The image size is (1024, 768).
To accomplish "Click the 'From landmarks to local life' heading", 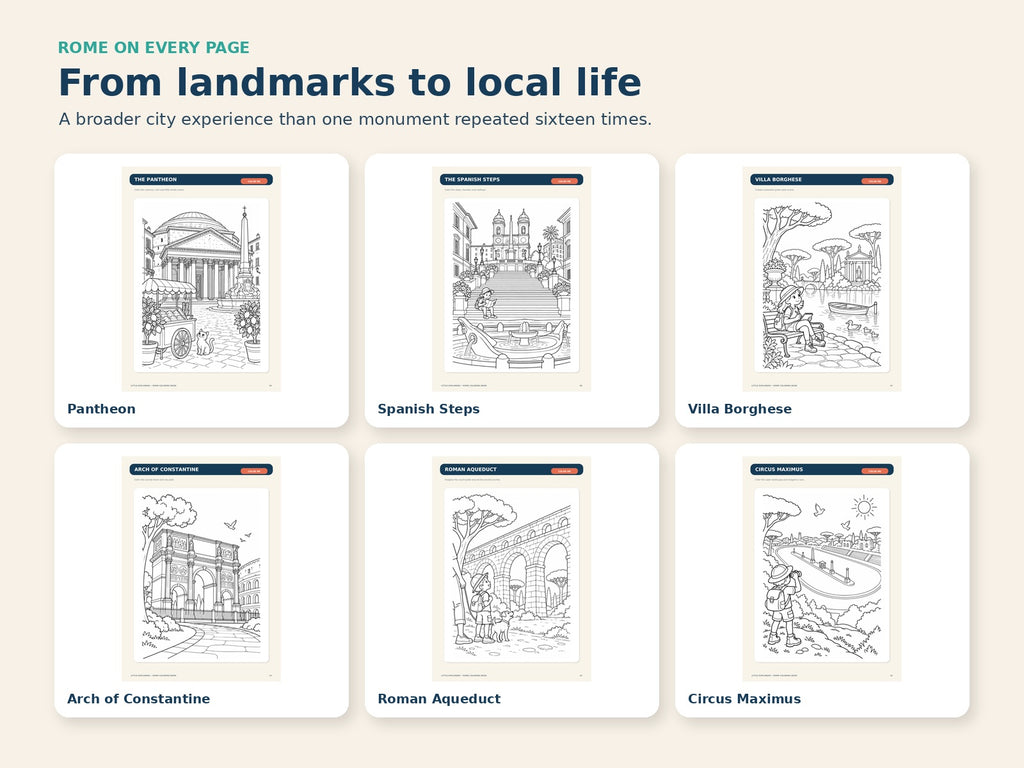I will coord(349,82).
